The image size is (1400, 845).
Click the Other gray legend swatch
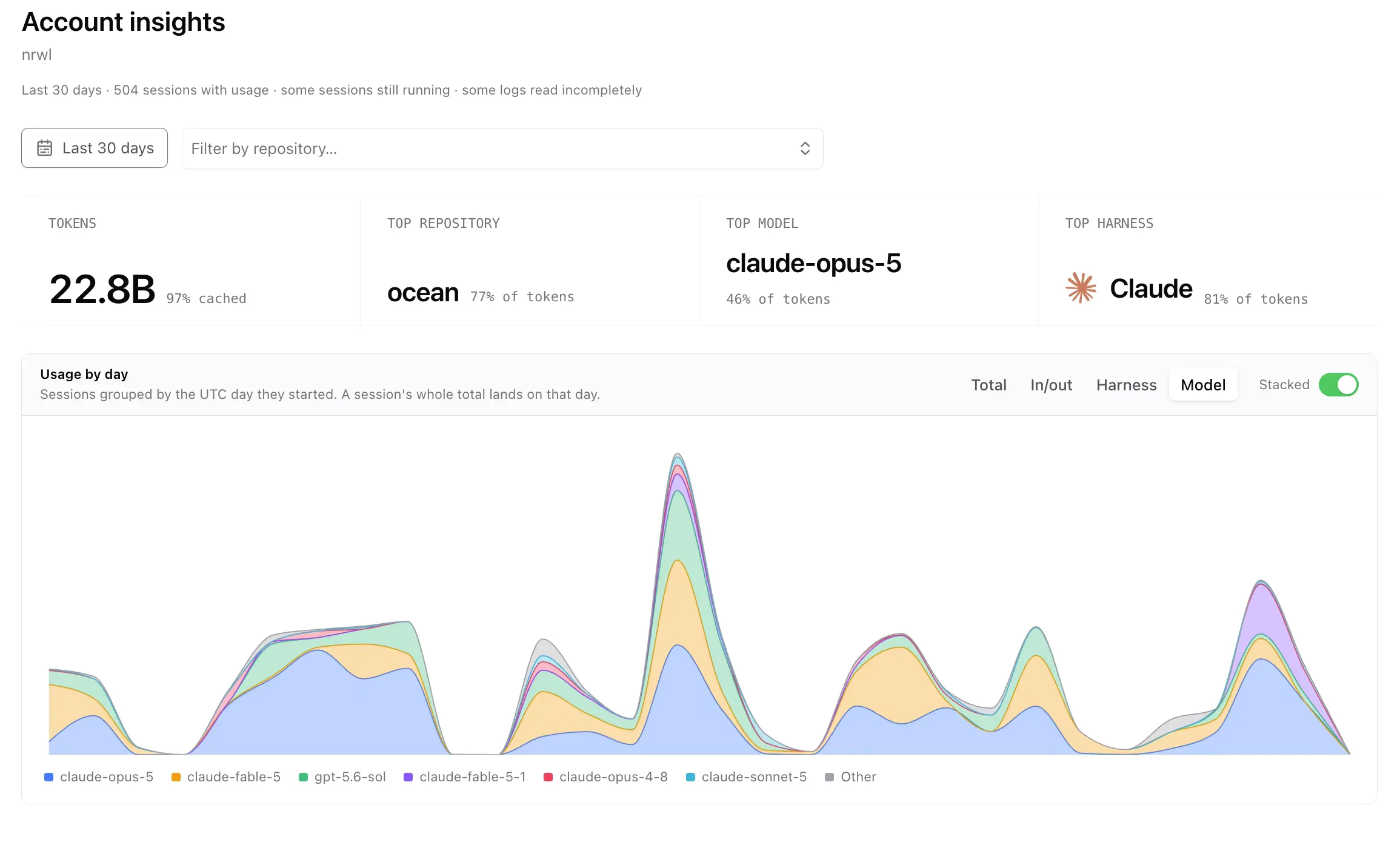pyautogui.click(x=830, y=777)
